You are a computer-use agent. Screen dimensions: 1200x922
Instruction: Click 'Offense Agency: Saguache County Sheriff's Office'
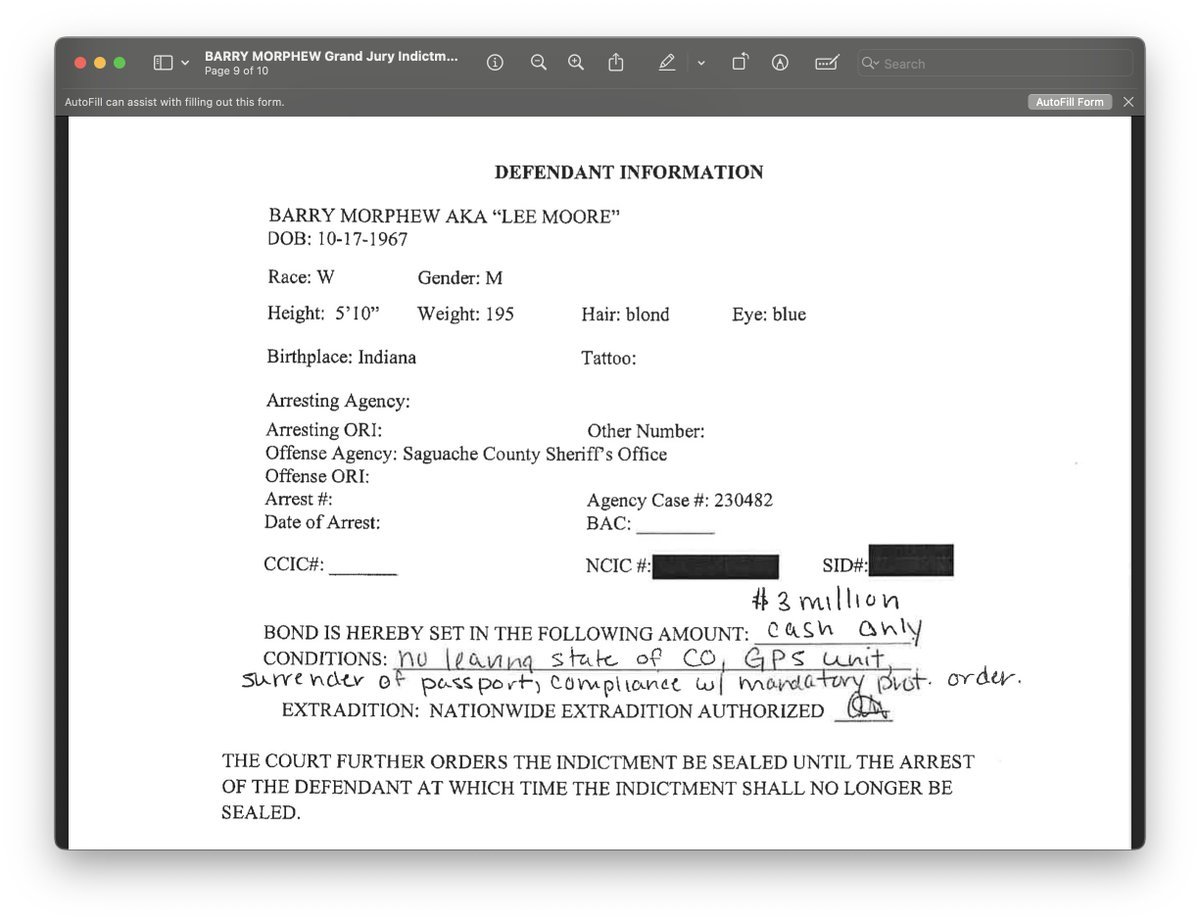click(466, 454)
